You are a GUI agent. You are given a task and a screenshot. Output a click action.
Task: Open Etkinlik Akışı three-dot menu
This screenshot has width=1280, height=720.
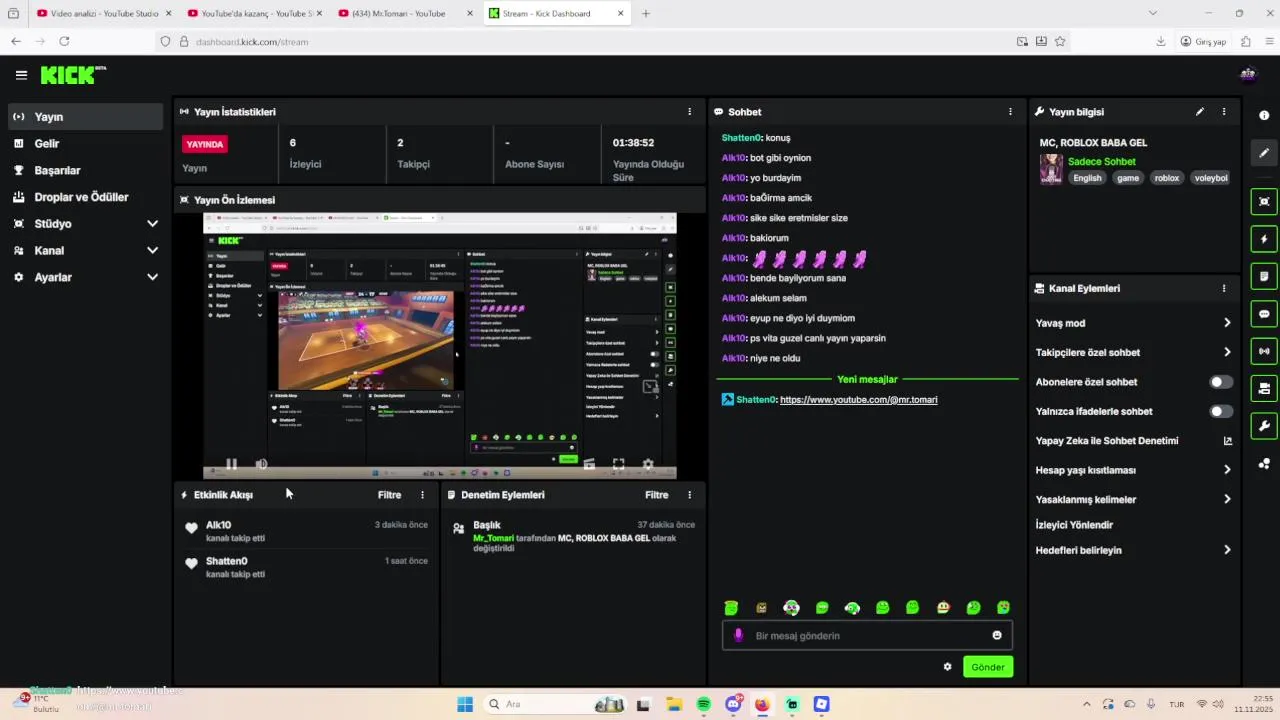pos(422,495)
